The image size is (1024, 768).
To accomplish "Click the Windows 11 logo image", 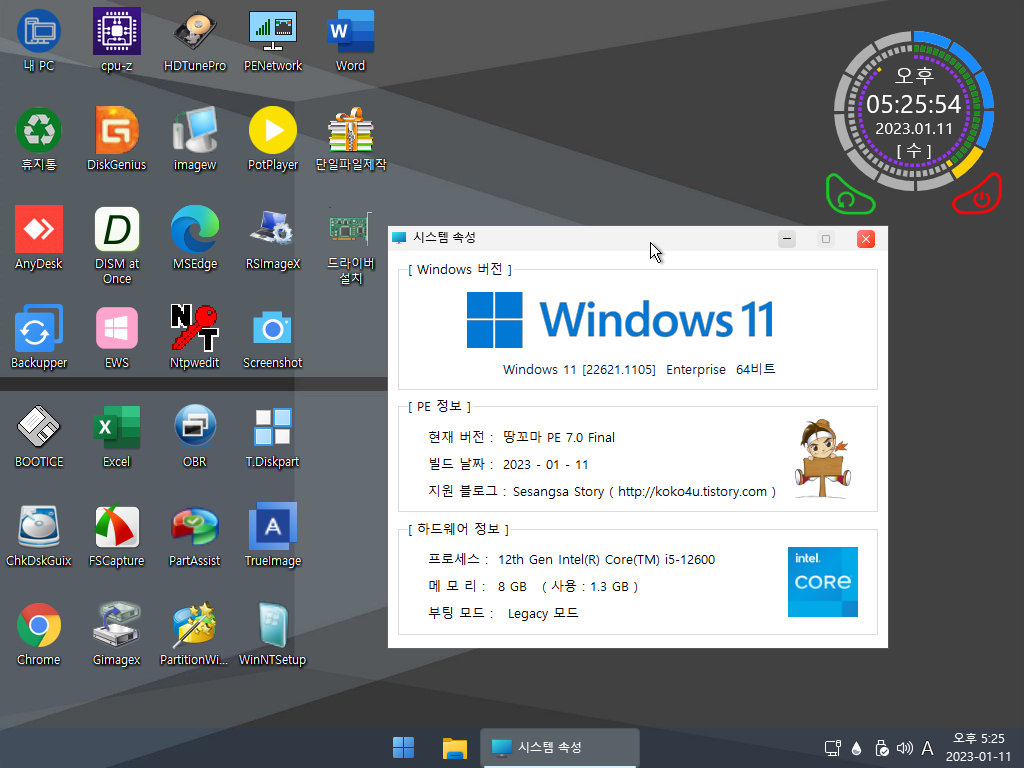I will click(620, 320).
